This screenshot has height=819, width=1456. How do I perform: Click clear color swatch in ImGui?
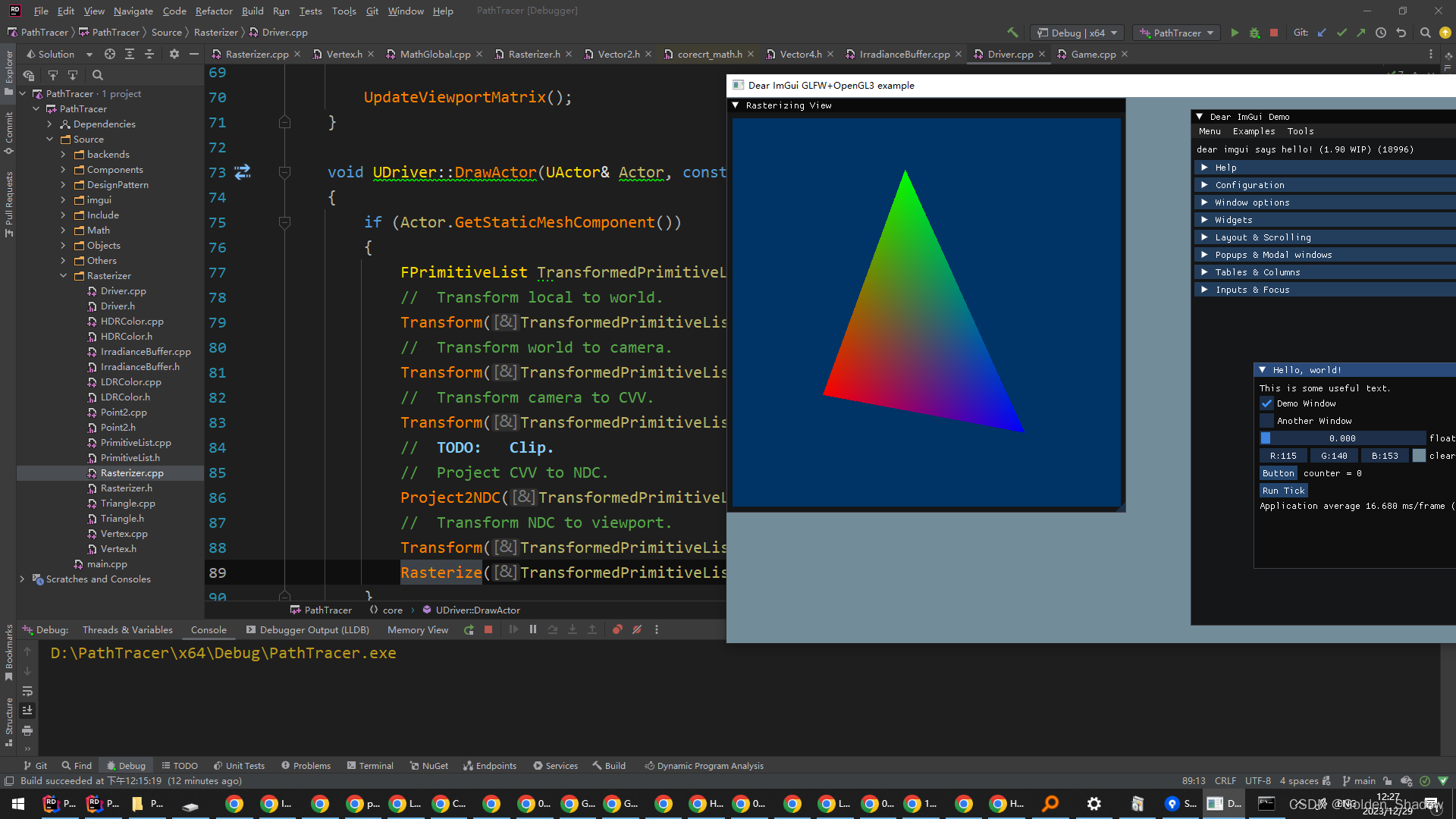point(1419,456)
